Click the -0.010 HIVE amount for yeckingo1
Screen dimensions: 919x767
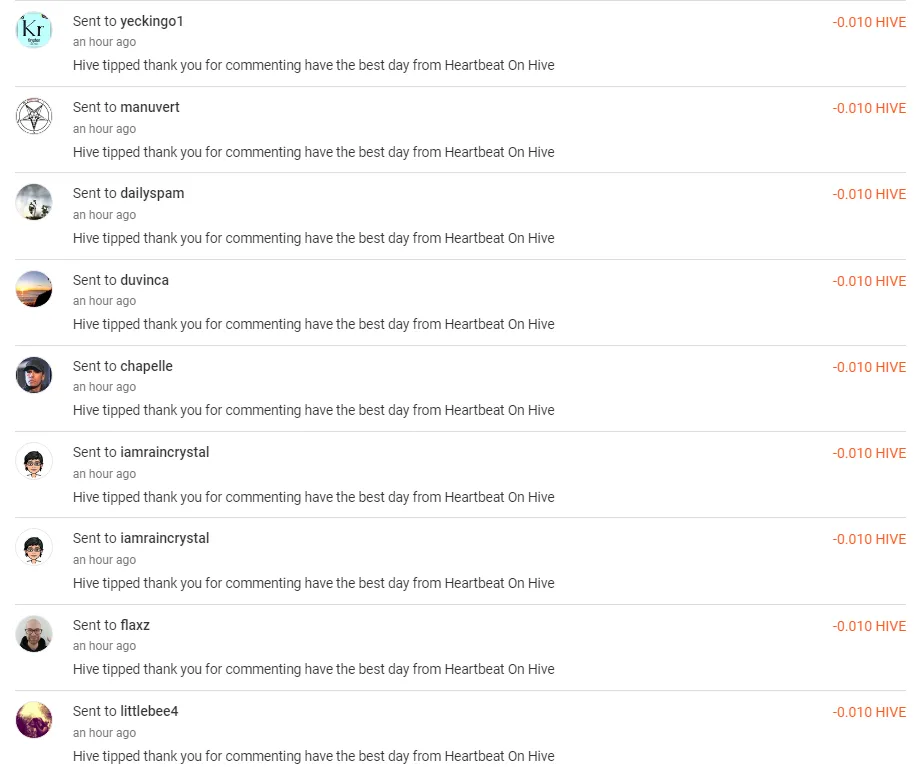click(869, 22)
